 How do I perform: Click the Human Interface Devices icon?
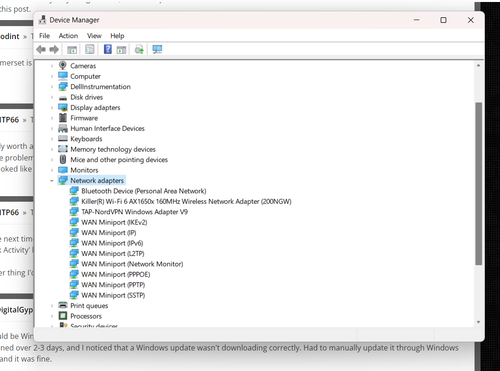click(x=63, y=128)
